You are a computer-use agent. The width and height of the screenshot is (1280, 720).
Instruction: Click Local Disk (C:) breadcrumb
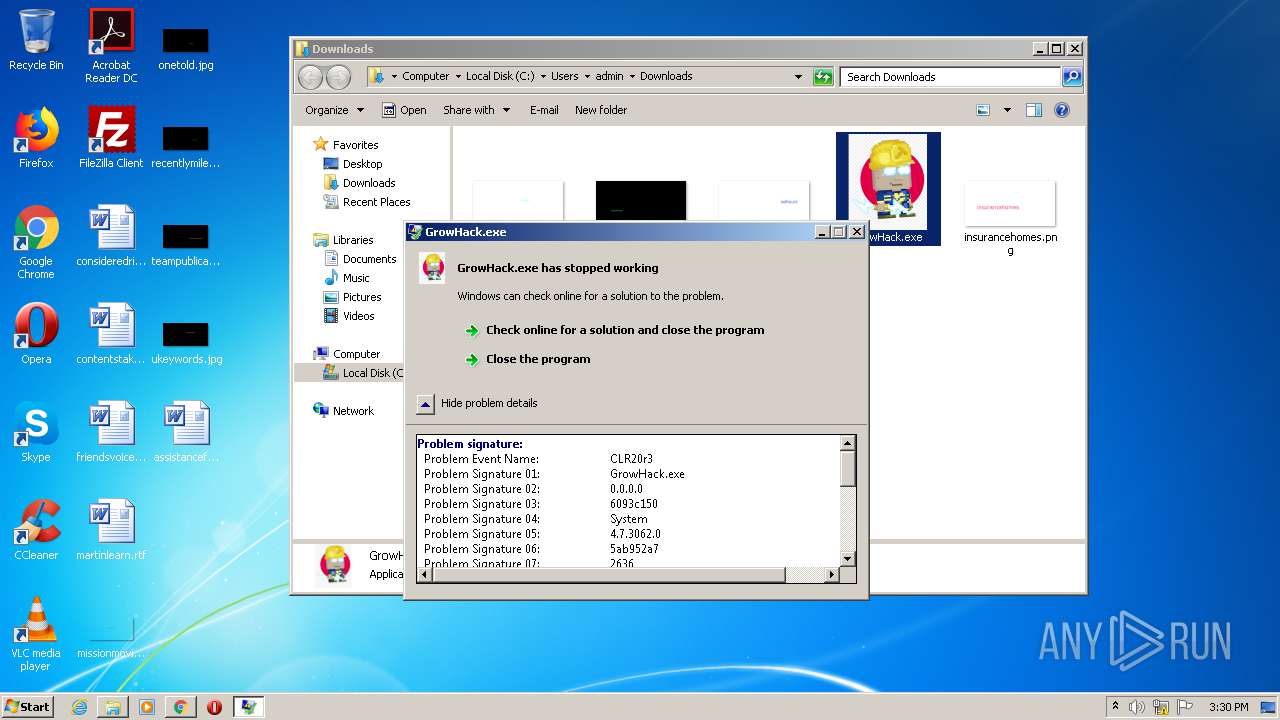500,76
